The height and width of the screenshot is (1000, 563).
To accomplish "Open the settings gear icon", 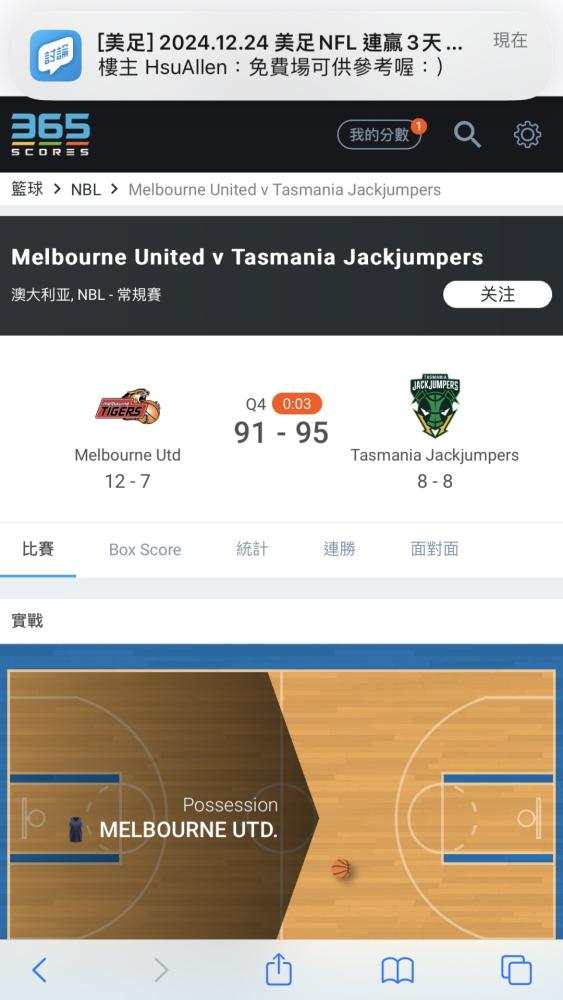I will (x=527, y=135).
